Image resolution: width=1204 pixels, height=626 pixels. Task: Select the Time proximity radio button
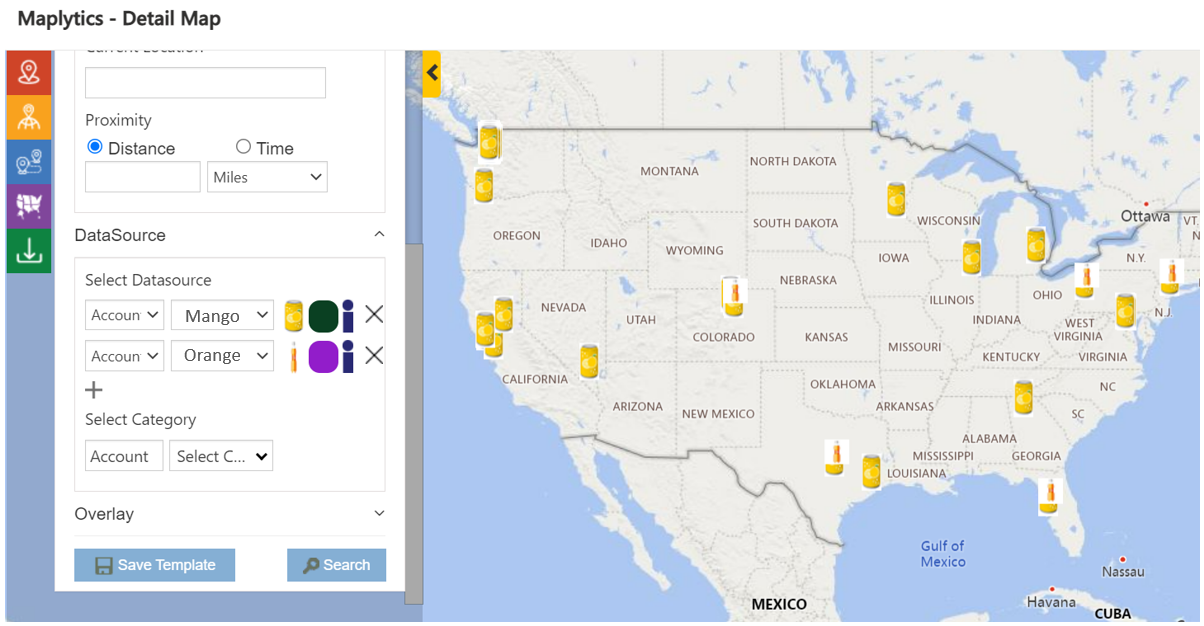pyautogui.click(x=243, y=147)
